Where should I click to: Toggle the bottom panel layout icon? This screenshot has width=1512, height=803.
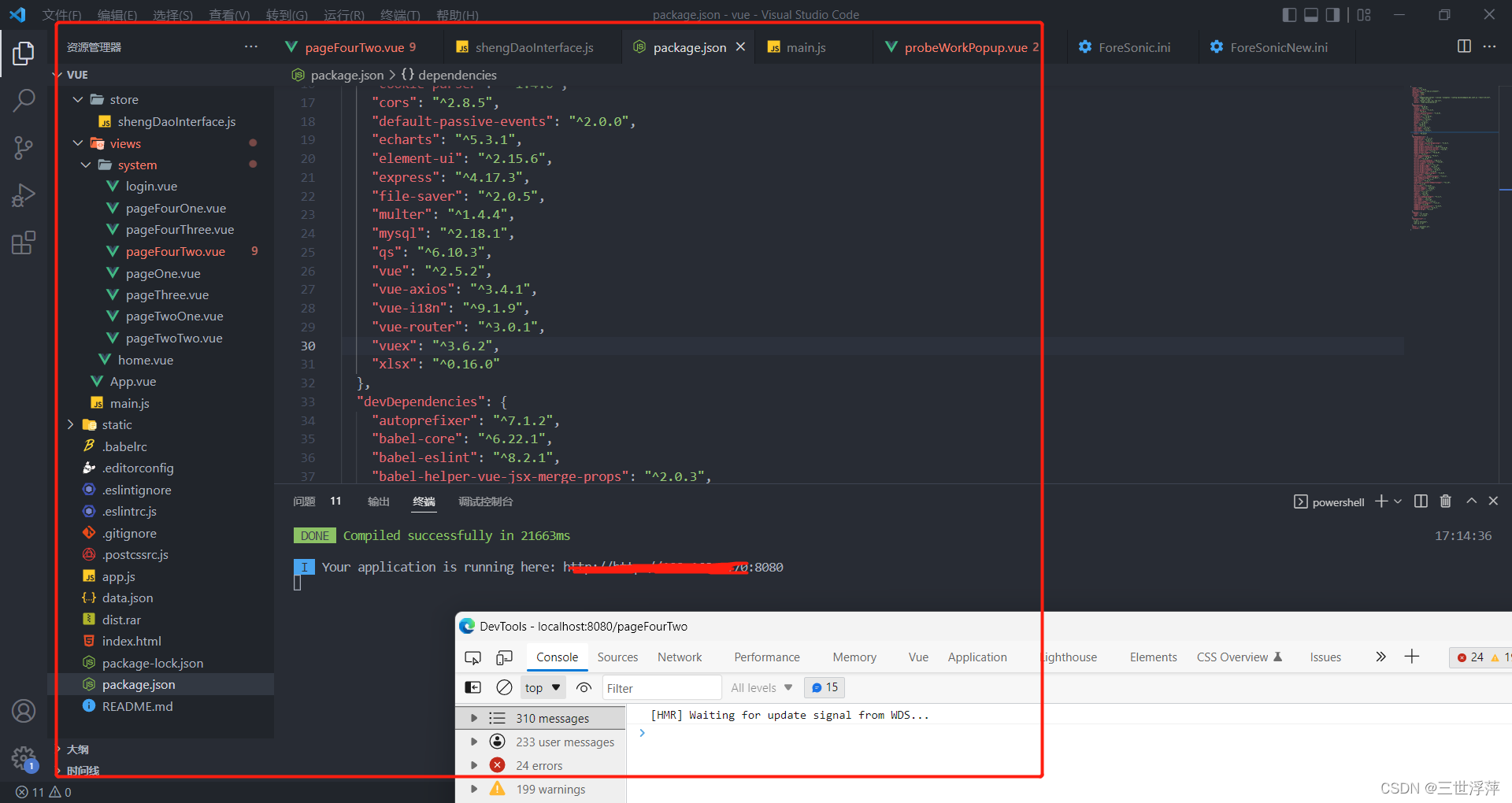1311,14
